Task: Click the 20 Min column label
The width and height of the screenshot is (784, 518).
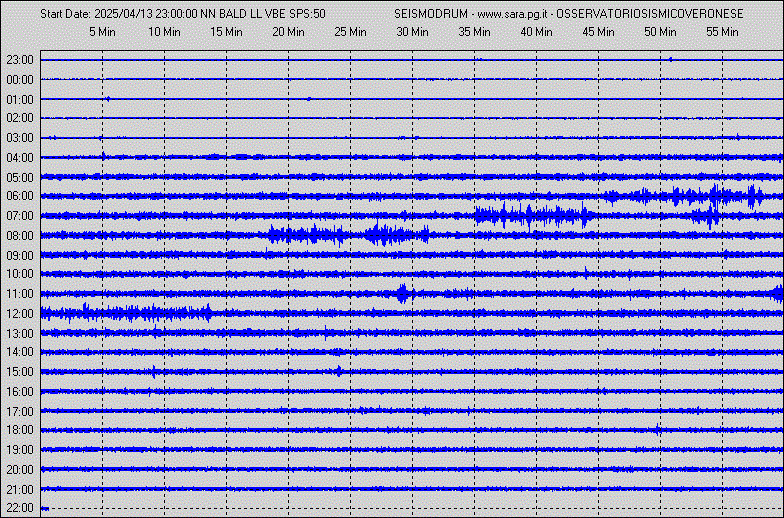Action: pyautogui.click(x=288, y=32)
